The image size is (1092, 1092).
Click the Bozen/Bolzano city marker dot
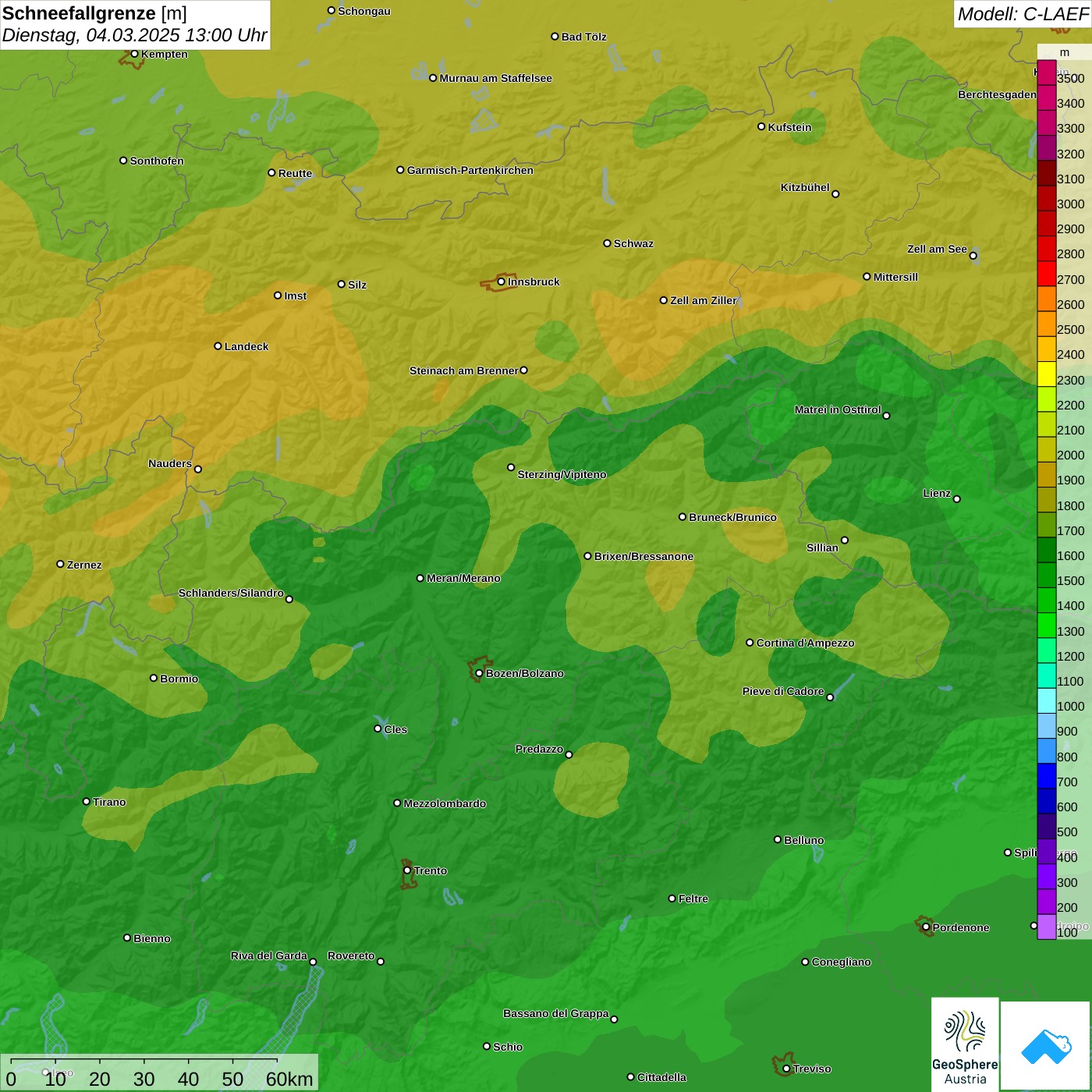point(480,673)
